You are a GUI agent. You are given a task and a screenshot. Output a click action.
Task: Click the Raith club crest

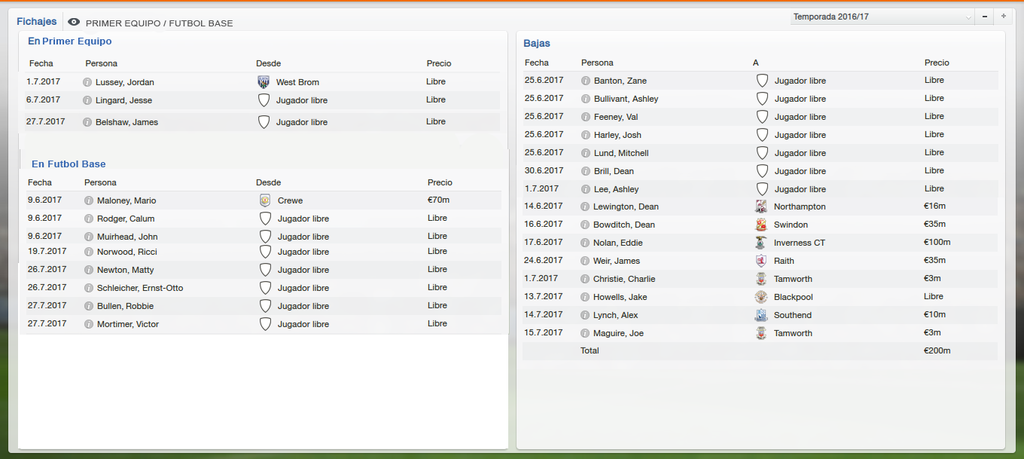tap(761, 261)
